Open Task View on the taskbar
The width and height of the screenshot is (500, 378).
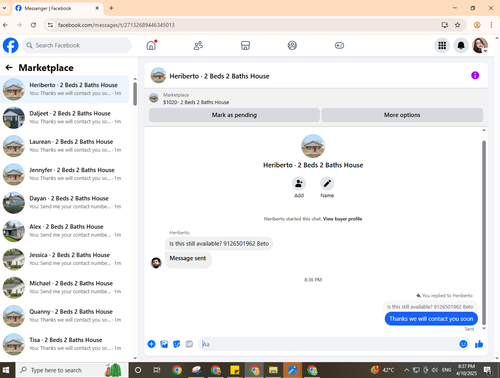point(156,370)
